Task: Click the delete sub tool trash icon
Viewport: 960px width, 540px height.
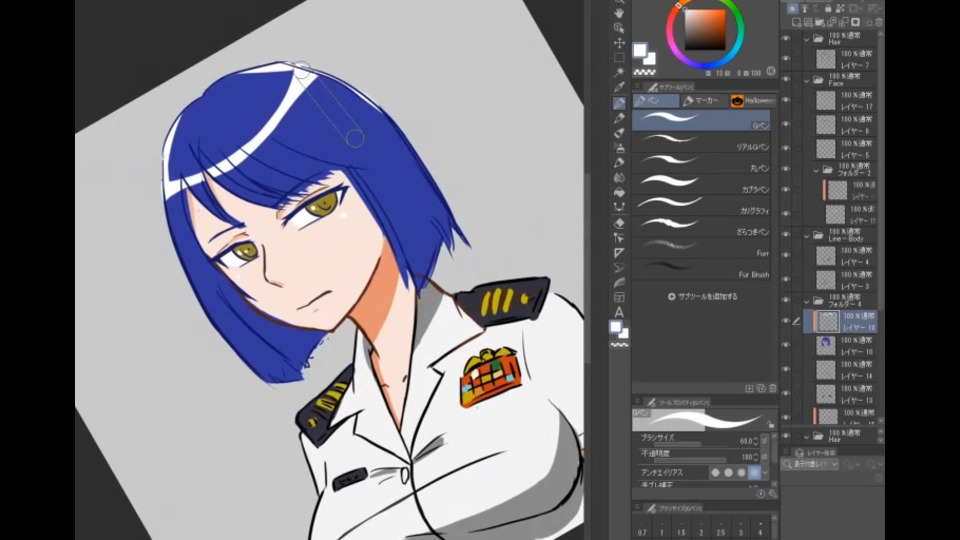Action: (x=773, y=388)
